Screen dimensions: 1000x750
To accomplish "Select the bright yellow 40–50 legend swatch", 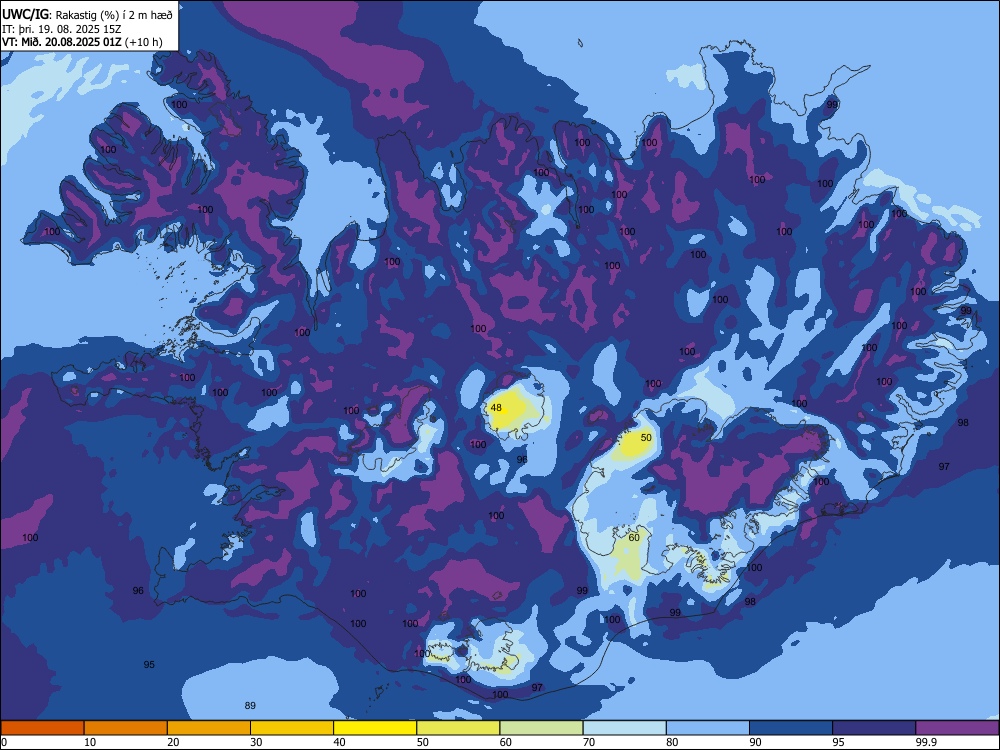I will (375, 728).
